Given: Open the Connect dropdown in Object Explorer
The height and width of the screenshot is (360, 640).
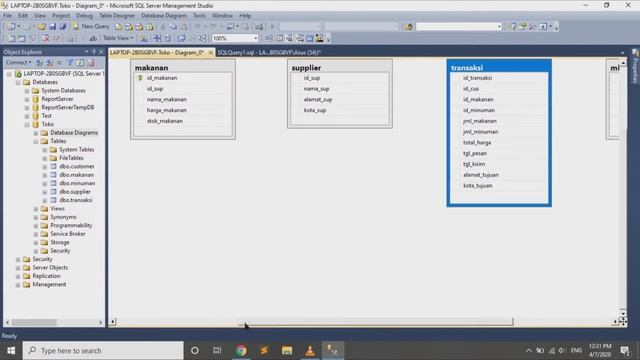Looking at the screenshot, I should click(18, 62).
